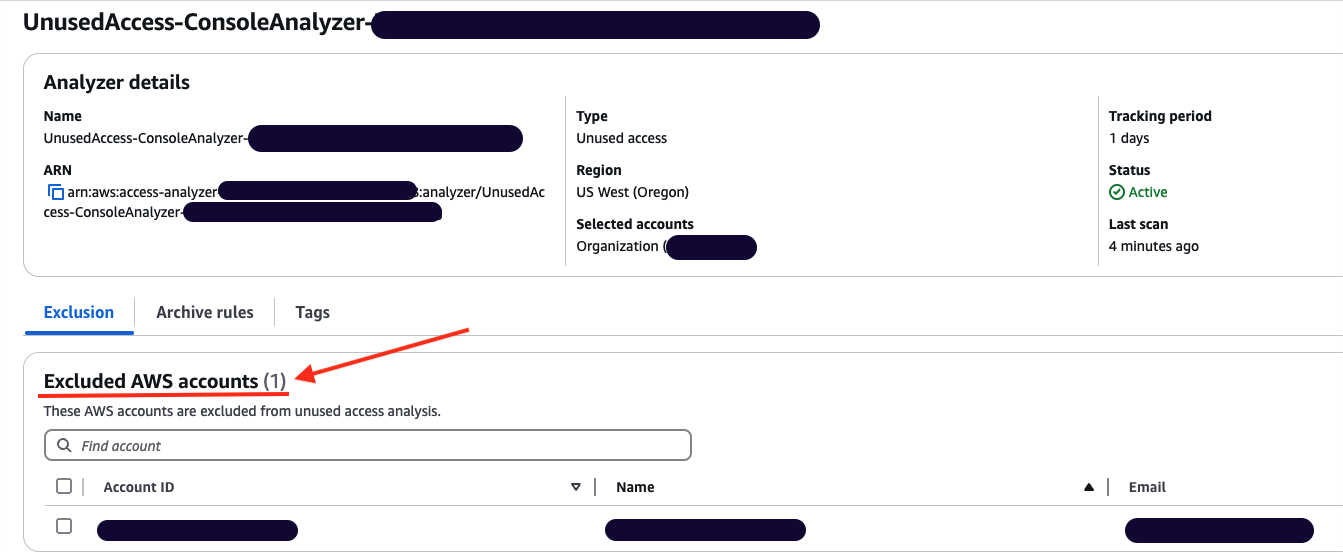This screenshot has width=1343, height=554.
Task: Sort by Account ID using the down arrow
Action: point(576,487)
